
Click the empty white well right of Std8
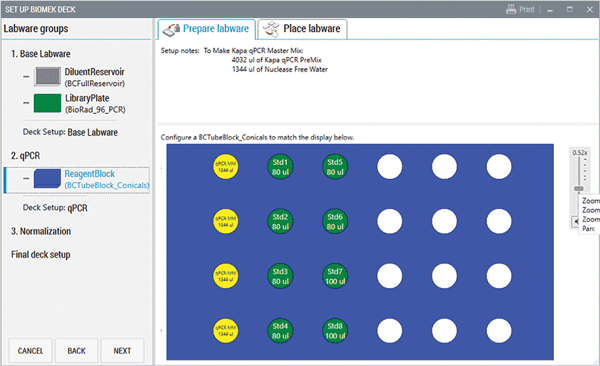(x=390, y=331)
